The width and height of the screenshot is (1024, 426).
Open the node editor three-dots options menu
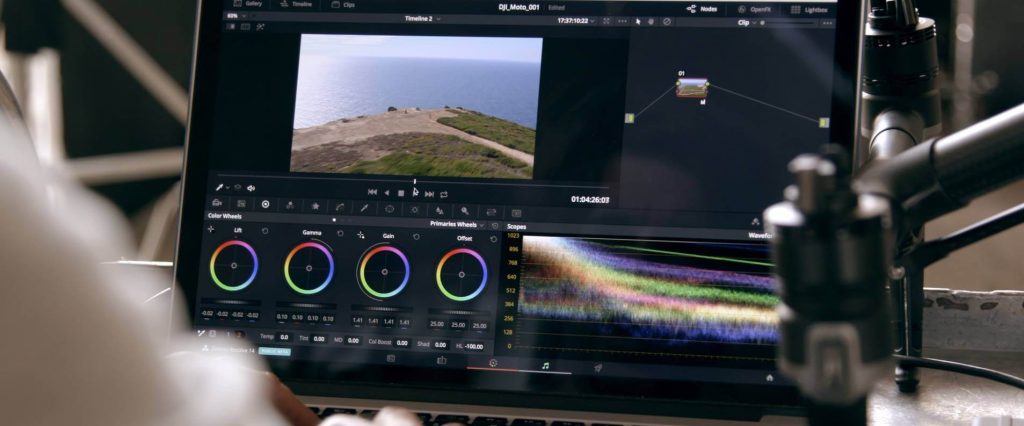point(827,23)
